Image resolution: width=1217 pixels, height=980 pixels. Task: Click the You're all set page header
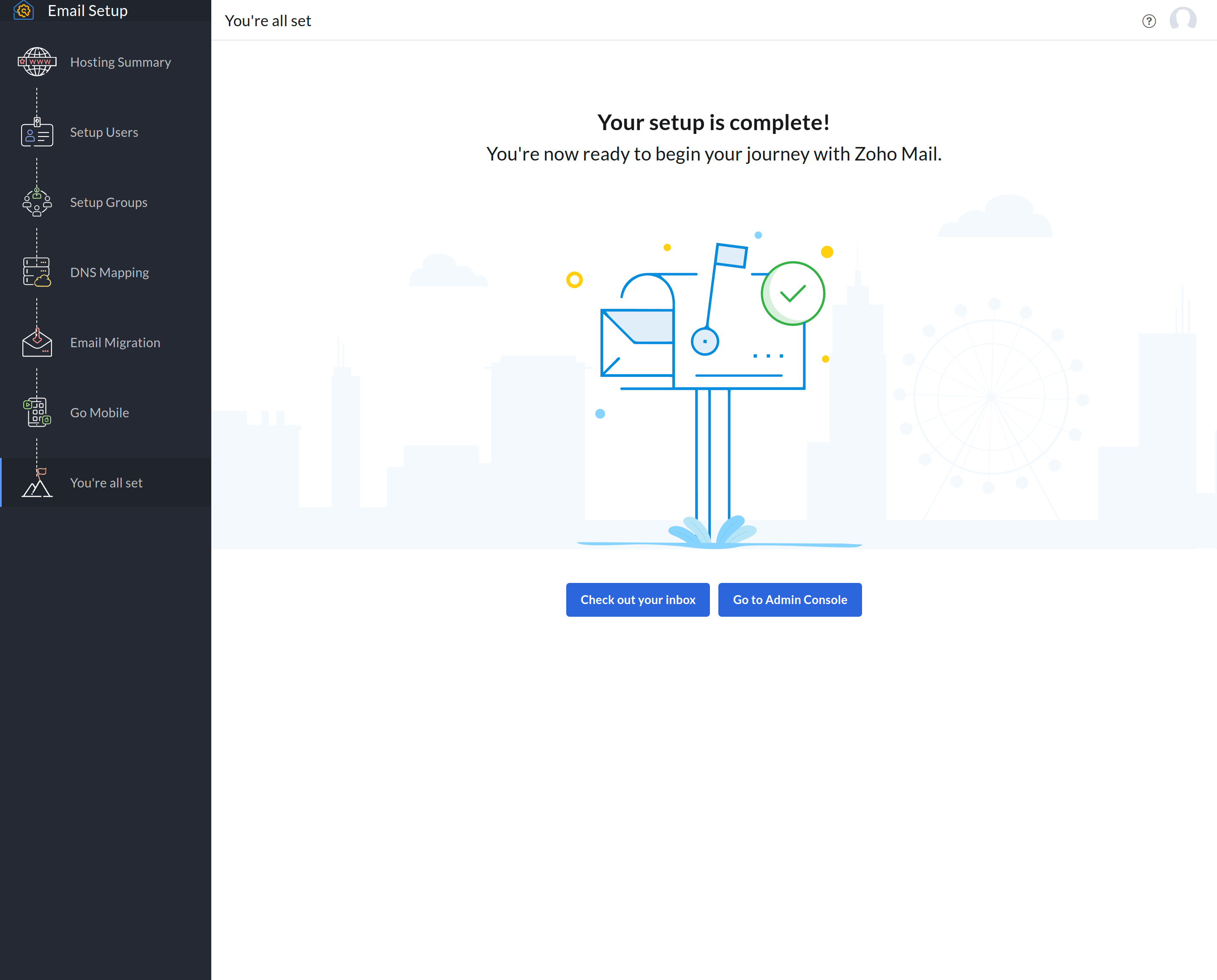tap(267, 21)
